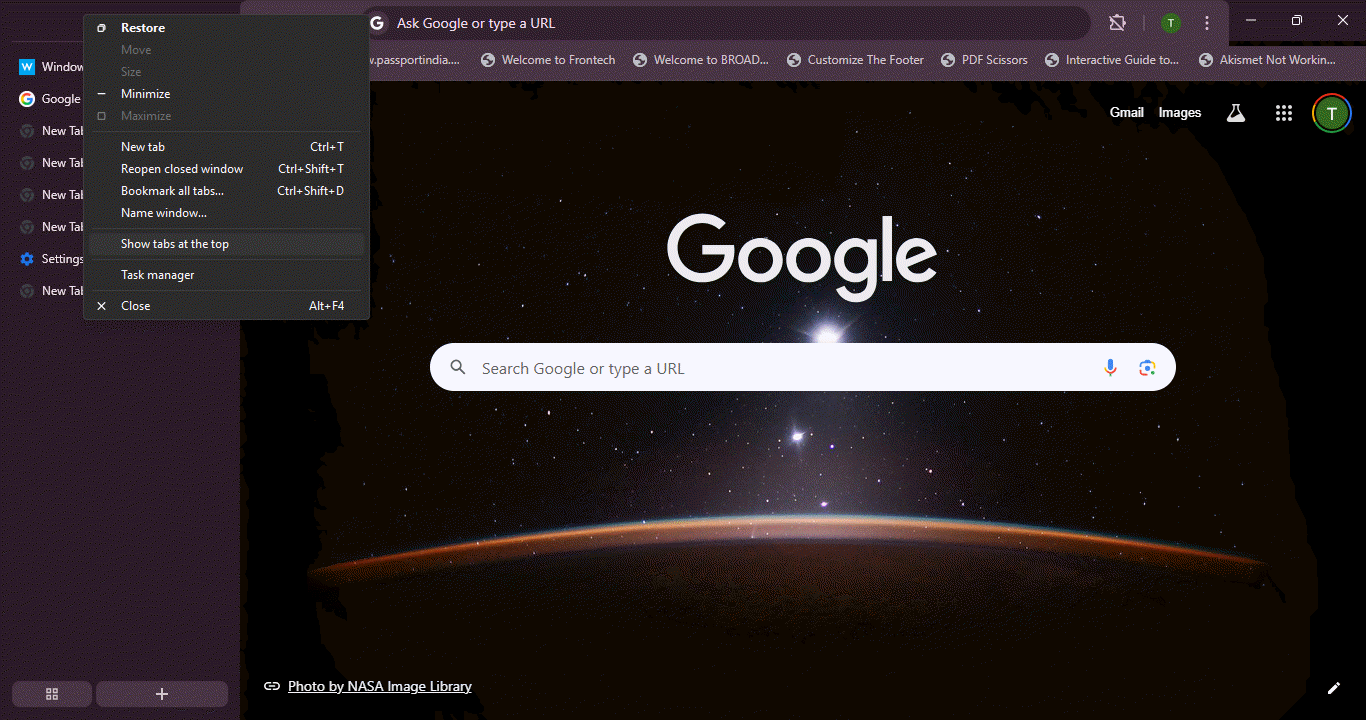Image resolution: width=1366 pixels, height=720 pixels.
Task: Open the three-dot Chrome menu
Action: click(x=1208, y=22)
